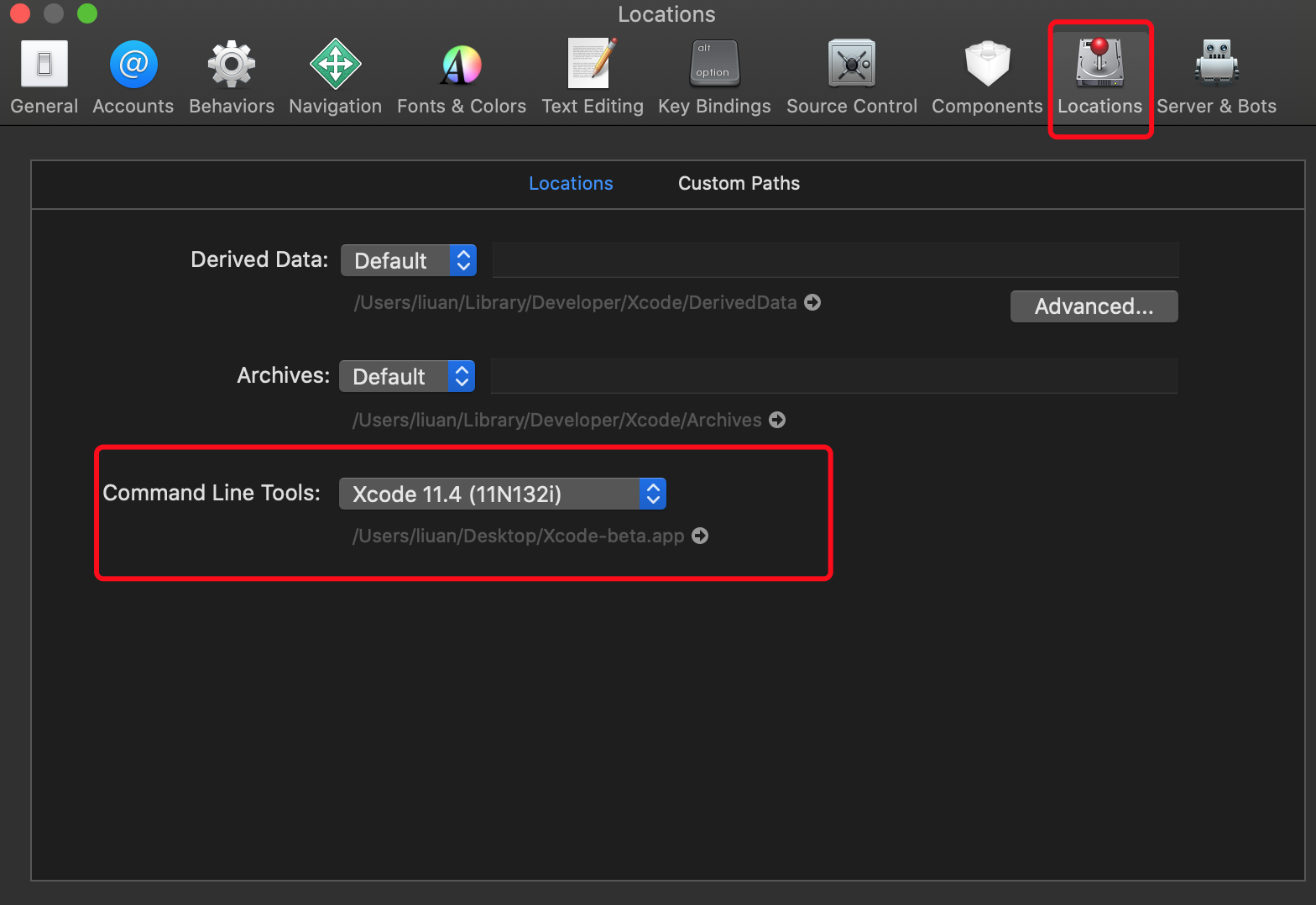Open the General preferences pane

point(44,76)
